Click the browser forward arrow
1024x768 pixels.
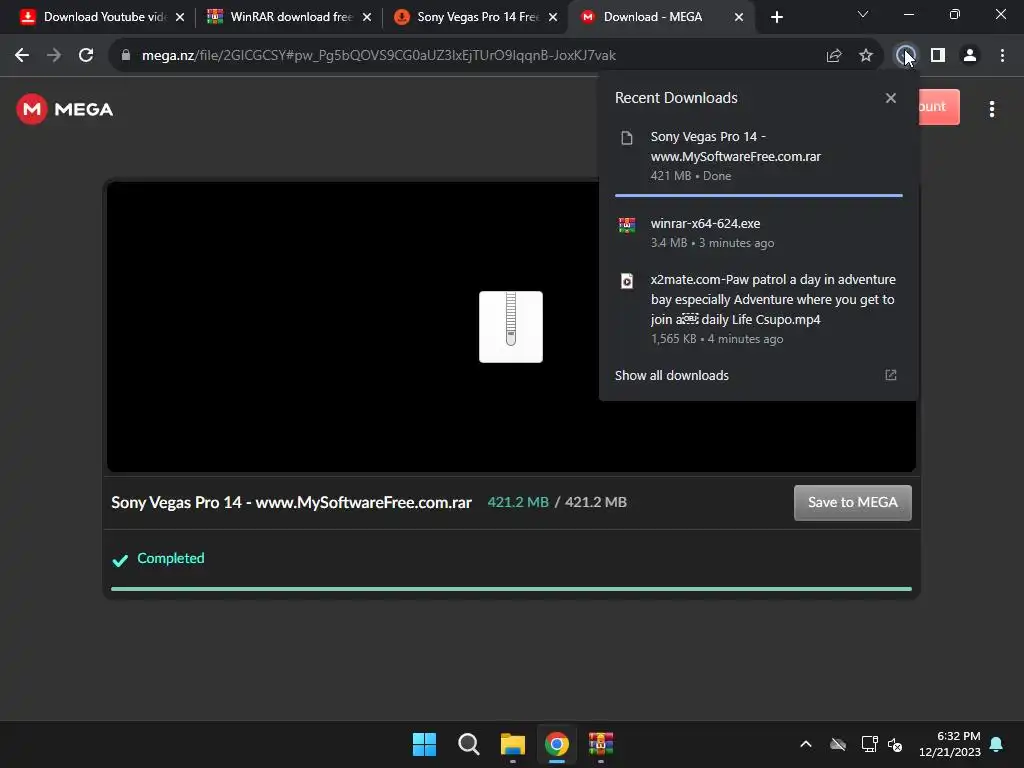pos(54,56)
